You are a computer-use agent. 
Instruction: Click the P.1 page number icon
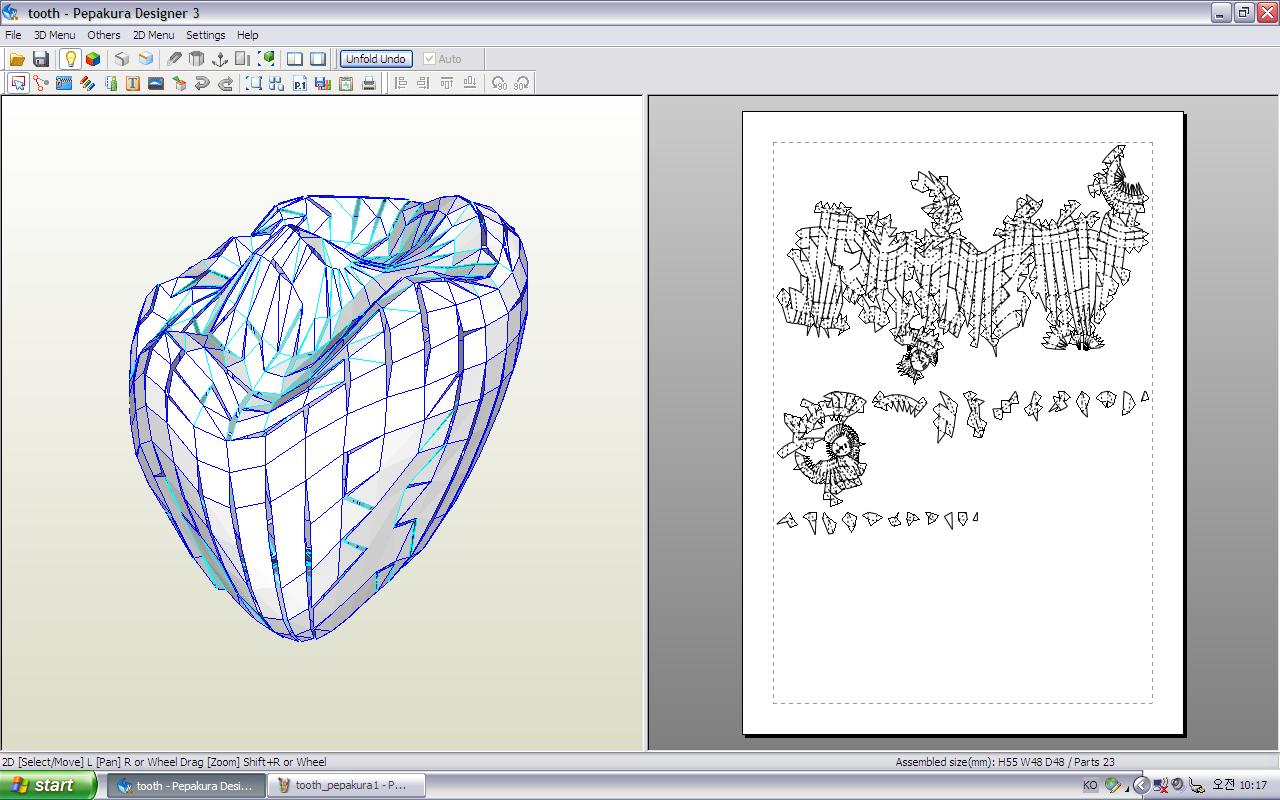[x=300, y=84]
